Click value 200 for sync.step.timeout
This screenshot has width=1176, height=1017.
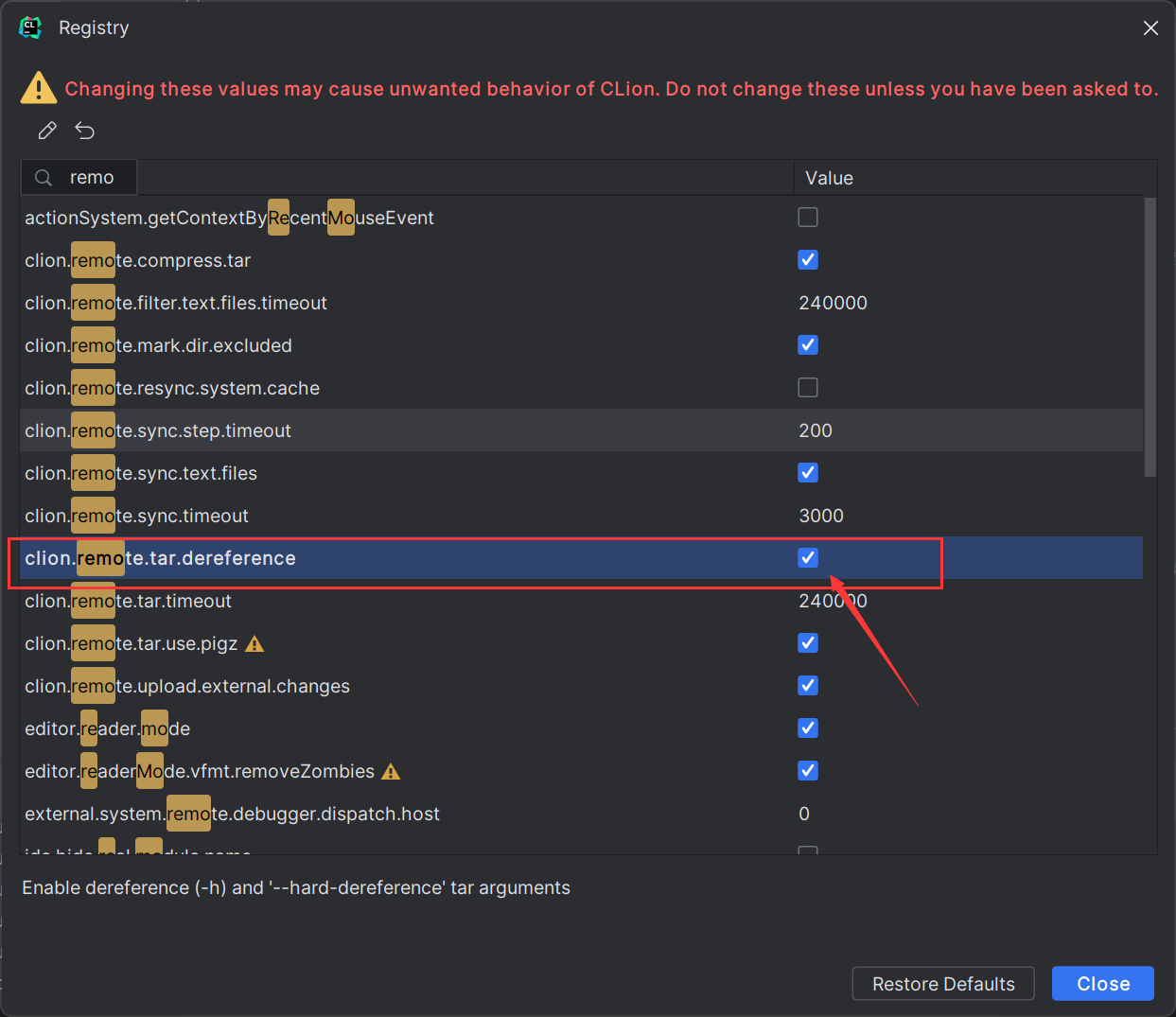pyautogui.click(x=816, y=430)
